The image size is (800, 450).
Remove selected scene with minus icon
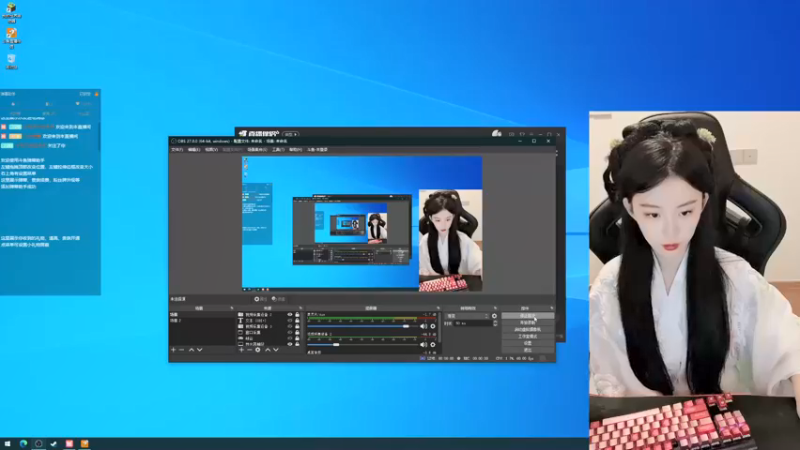182,350
